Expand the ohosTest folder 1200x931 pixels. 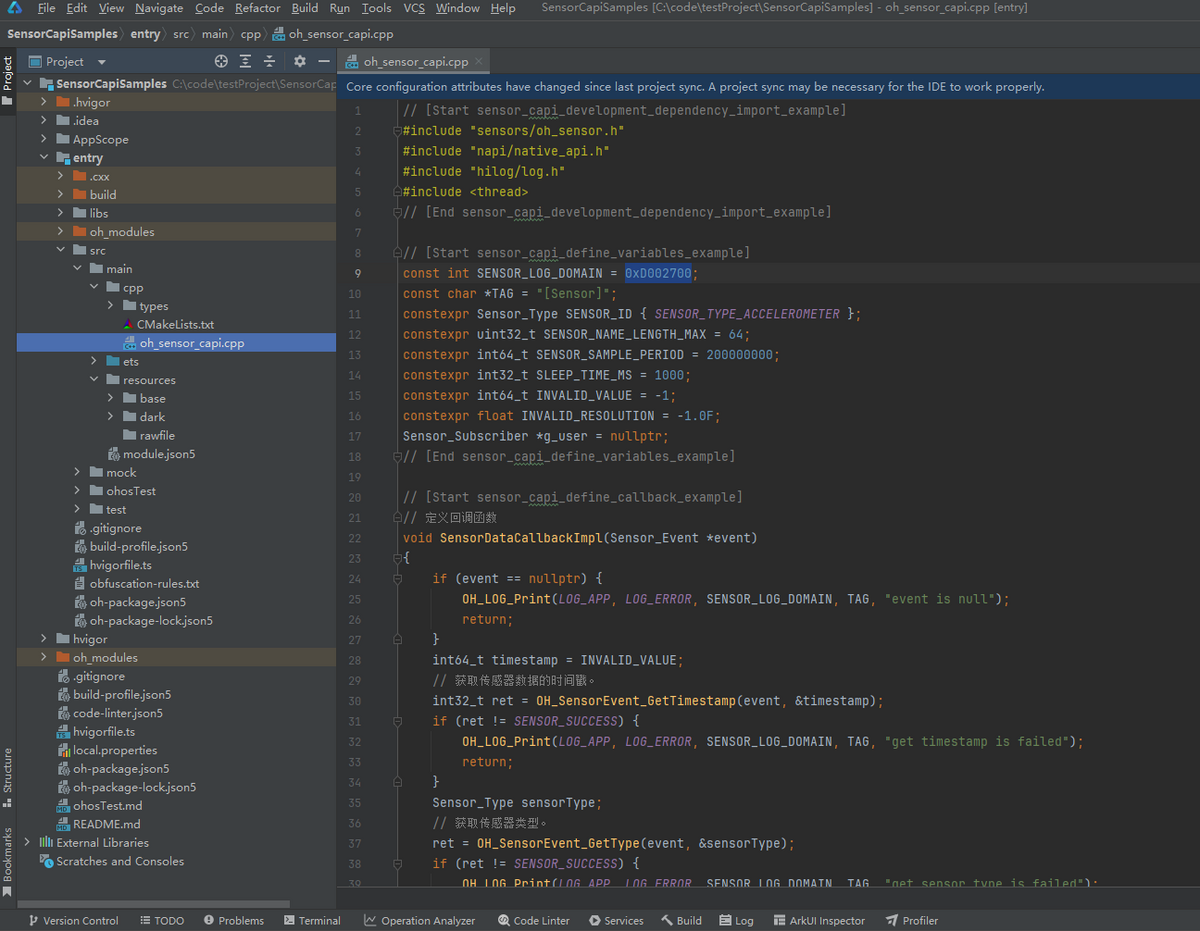point(78,491)
